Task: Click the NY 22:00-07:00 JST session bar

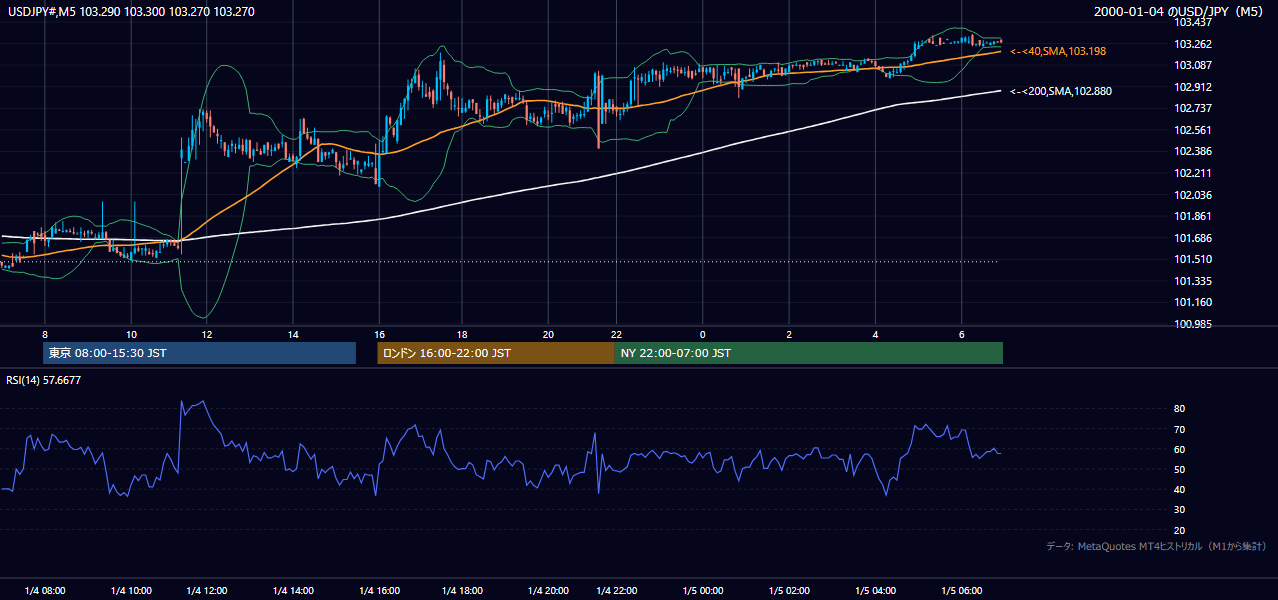Action: (808, 353)
